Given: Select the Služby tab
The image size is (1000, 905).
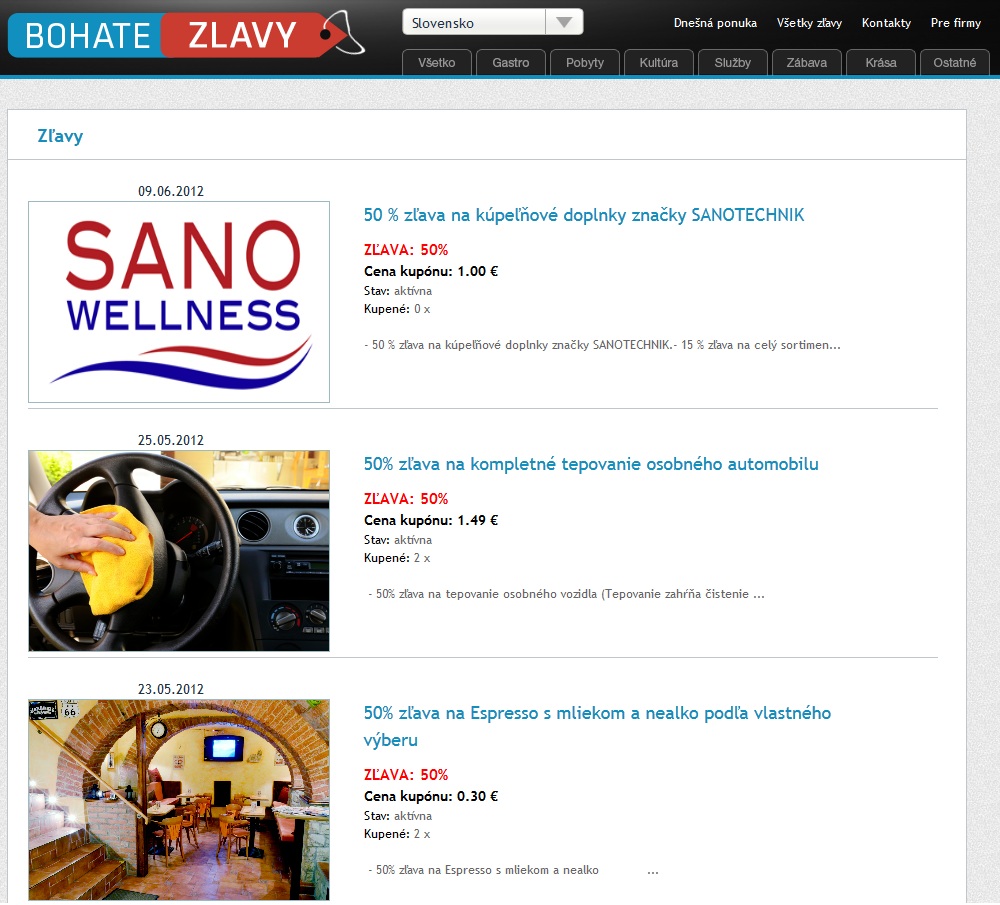Looking at the screenshot, I should click(x=733, y=63).
